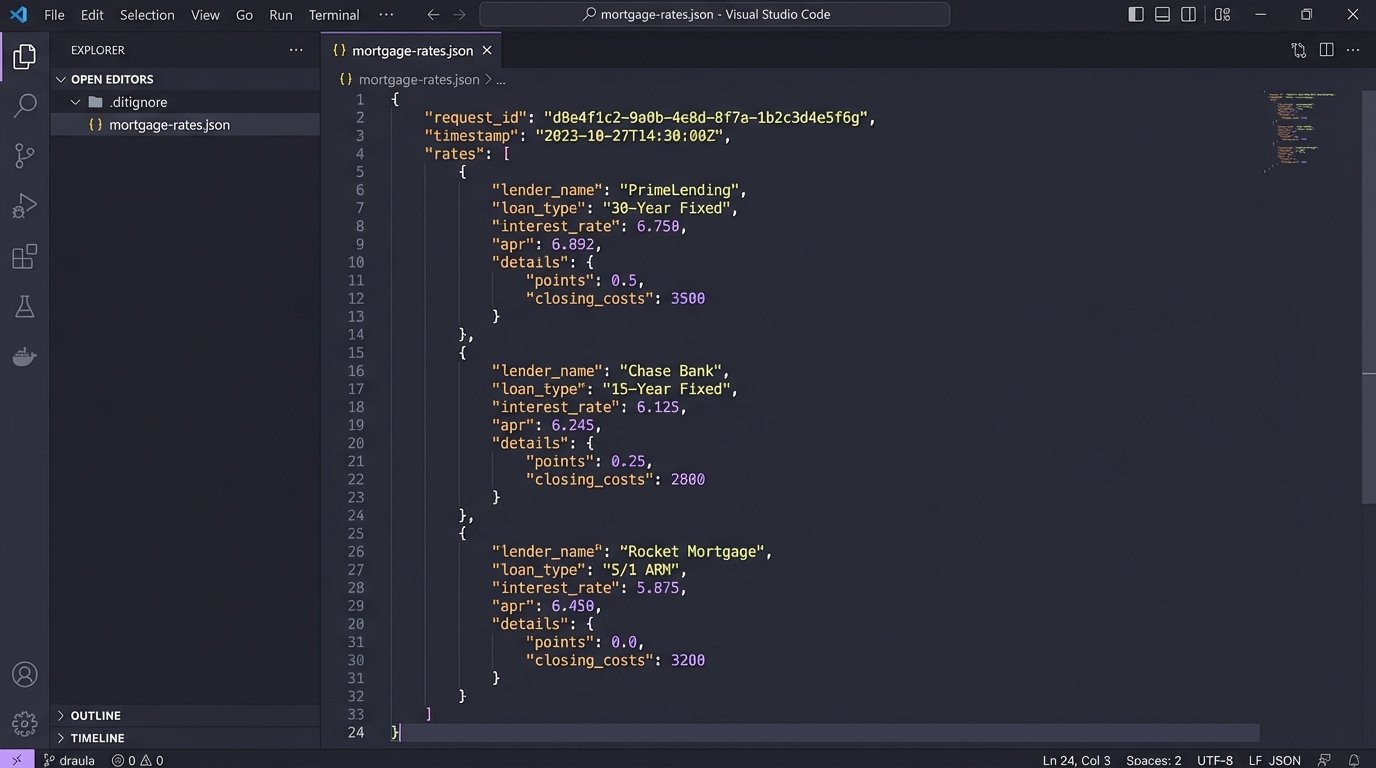Click the JSON language mode button

coord(1285,760)
